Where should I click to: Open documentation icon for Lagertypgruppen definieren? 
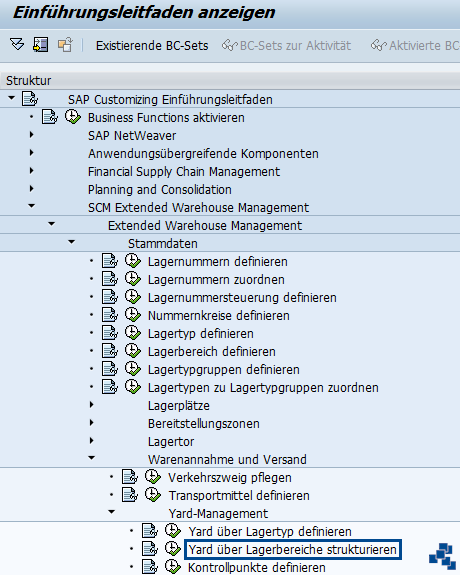coord(110,369)
